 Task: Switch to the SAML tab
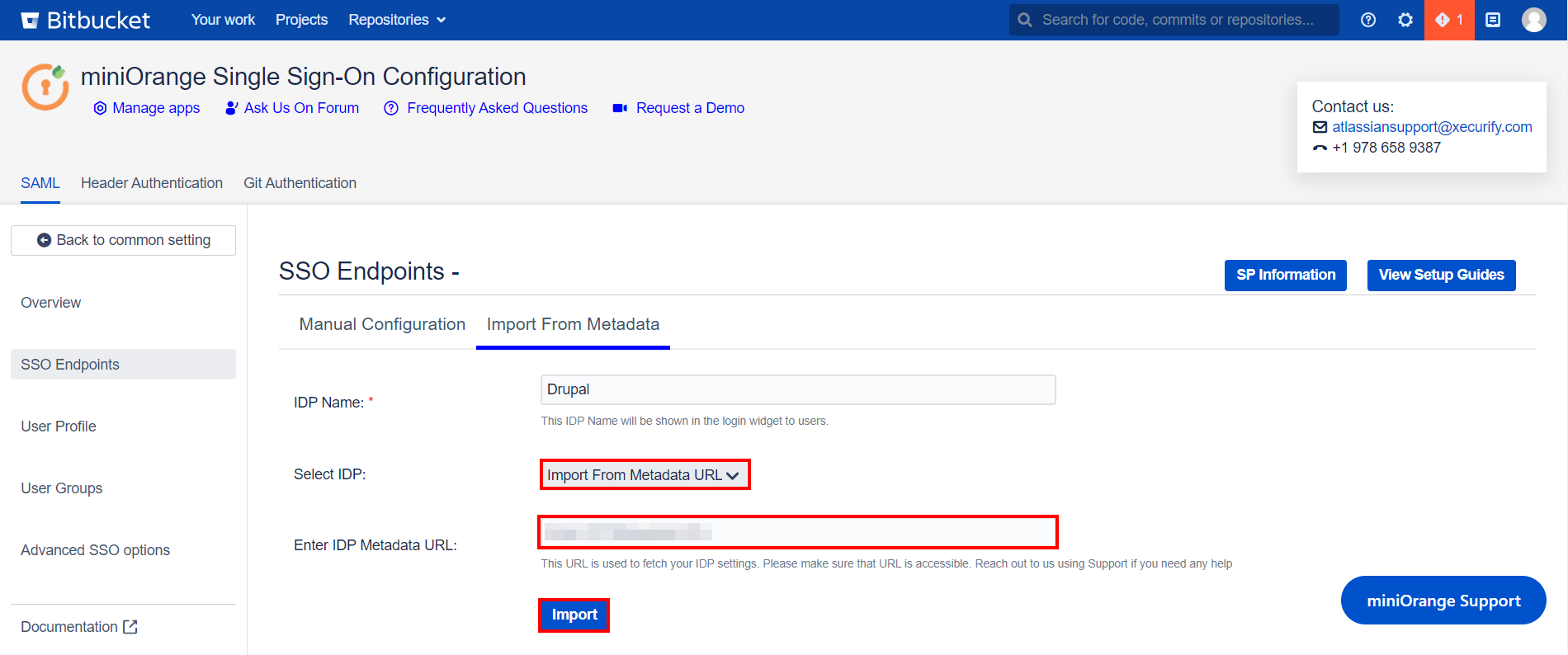point(40,183)
